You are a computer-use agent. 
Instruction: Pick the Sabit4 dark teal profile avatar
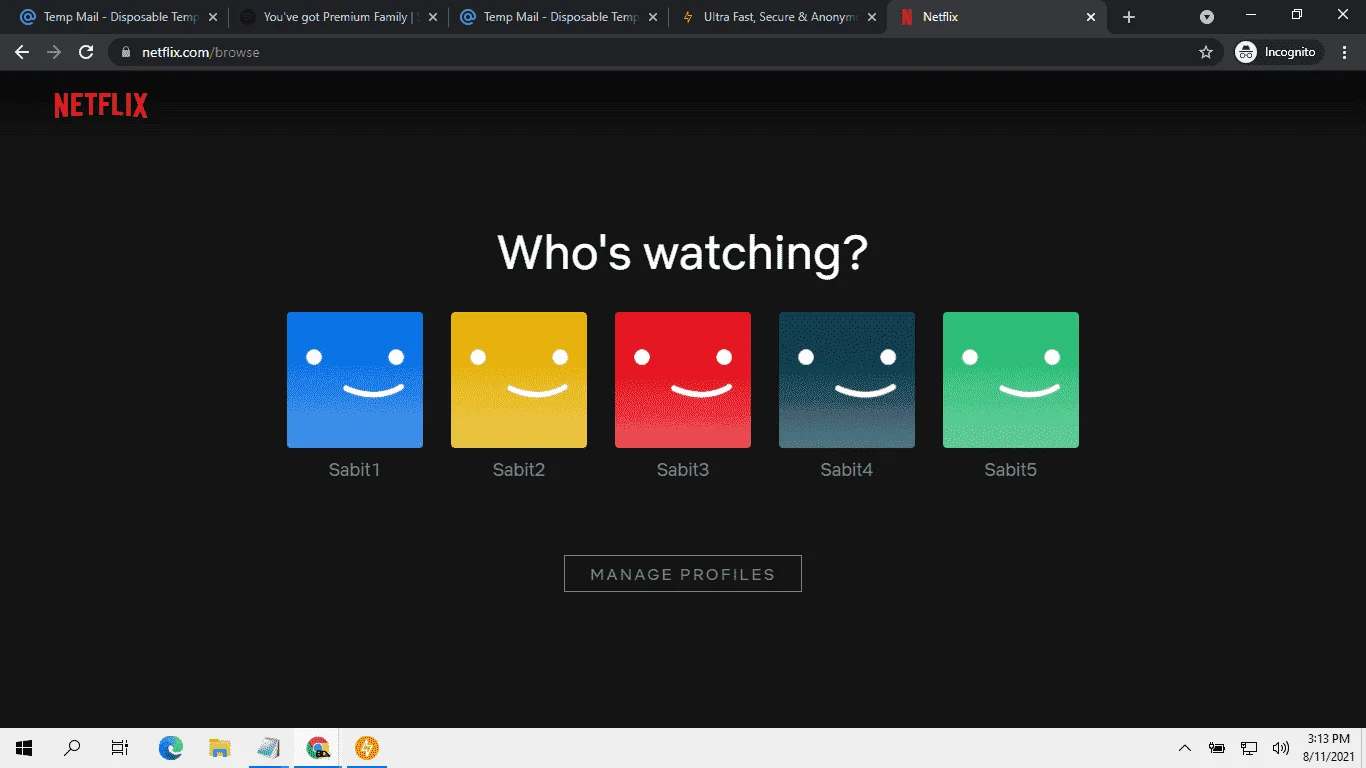point(847,380)
